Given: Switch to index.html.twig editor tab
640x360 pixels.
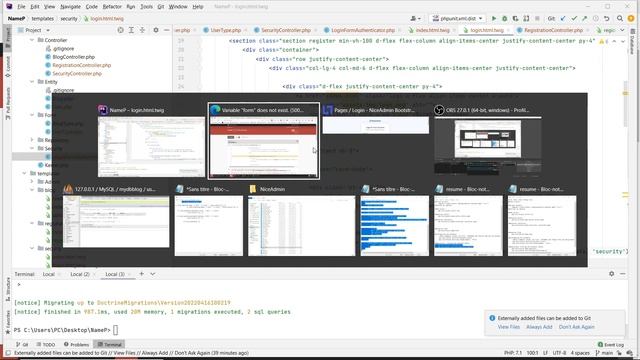Looking at the screenshot, I should pyautogui.click(x=432, y=30).
